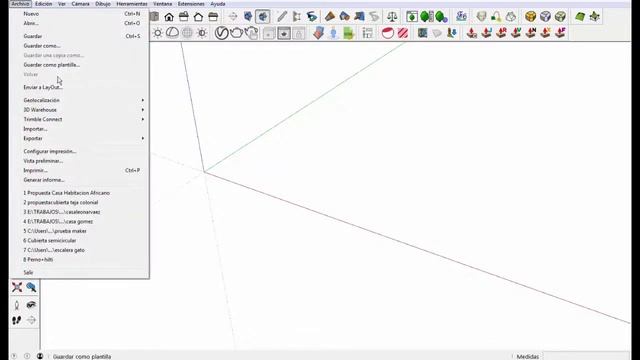
Task: Click the red arrow icon labeled V
Action: [x=516, y=33]
